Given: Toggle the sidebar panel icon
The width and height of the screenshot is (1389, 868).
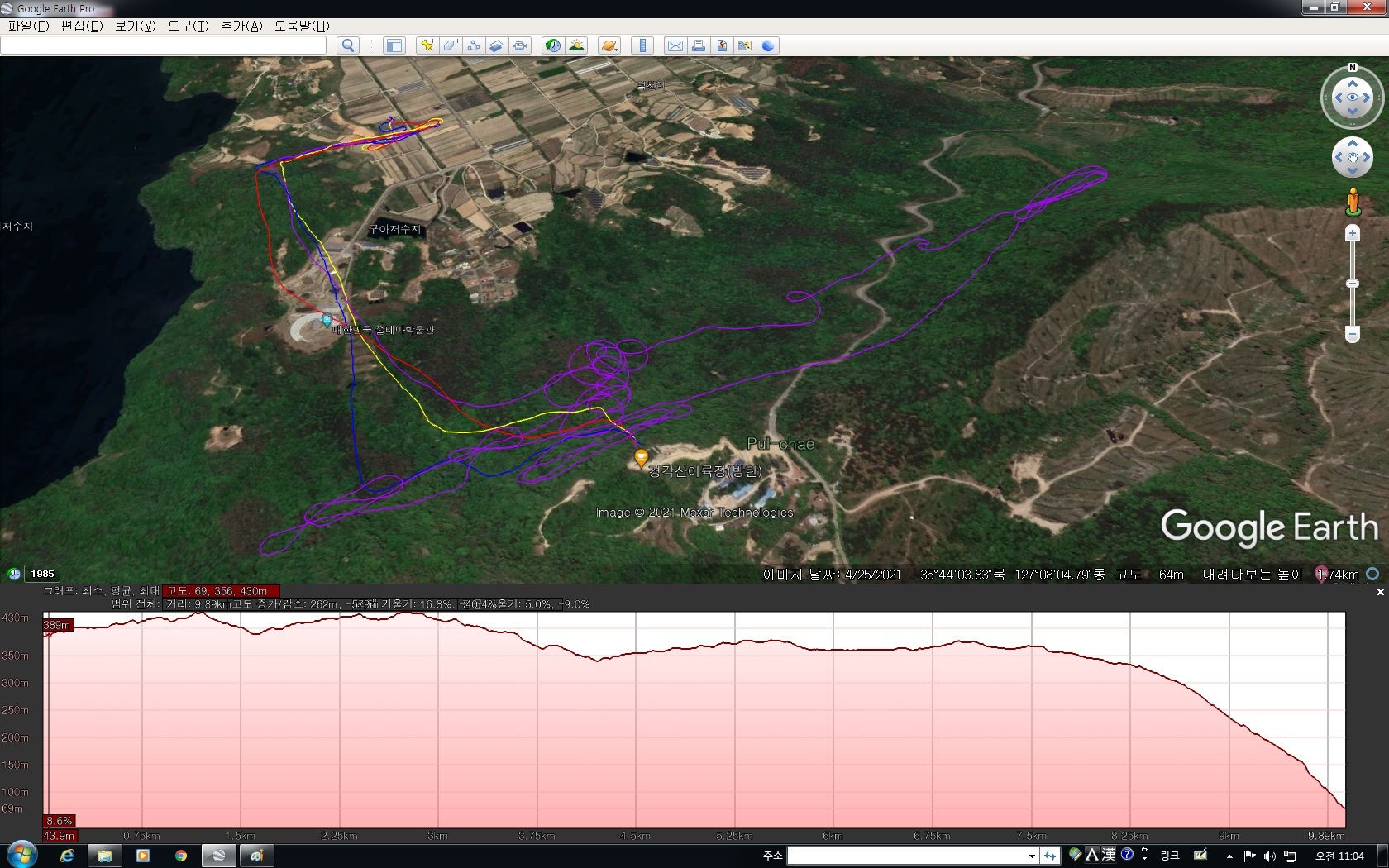Looking at the screenshot, I should click(394, 45).
